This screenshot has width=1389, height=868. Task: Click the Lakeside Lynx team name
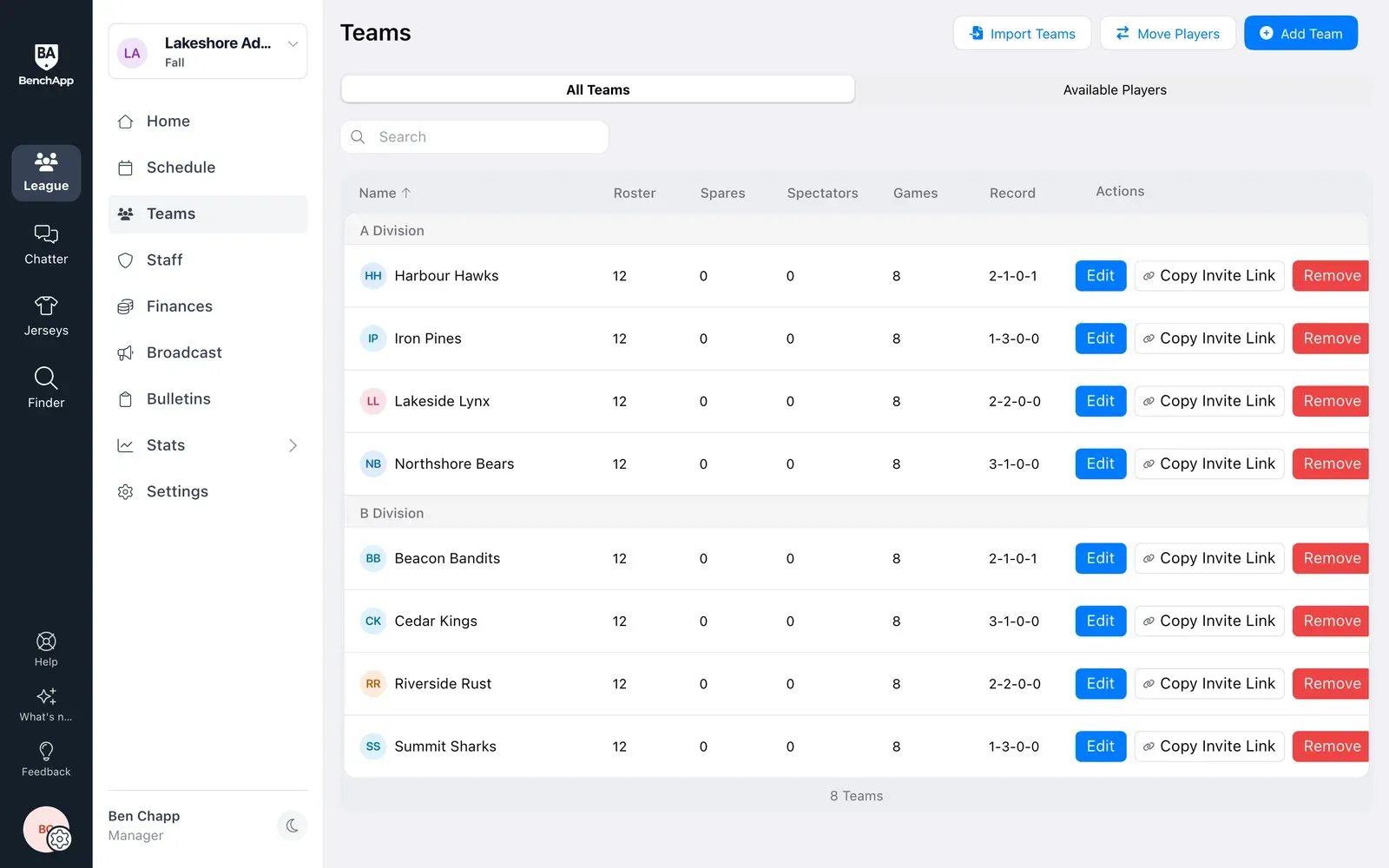[442, 401]
